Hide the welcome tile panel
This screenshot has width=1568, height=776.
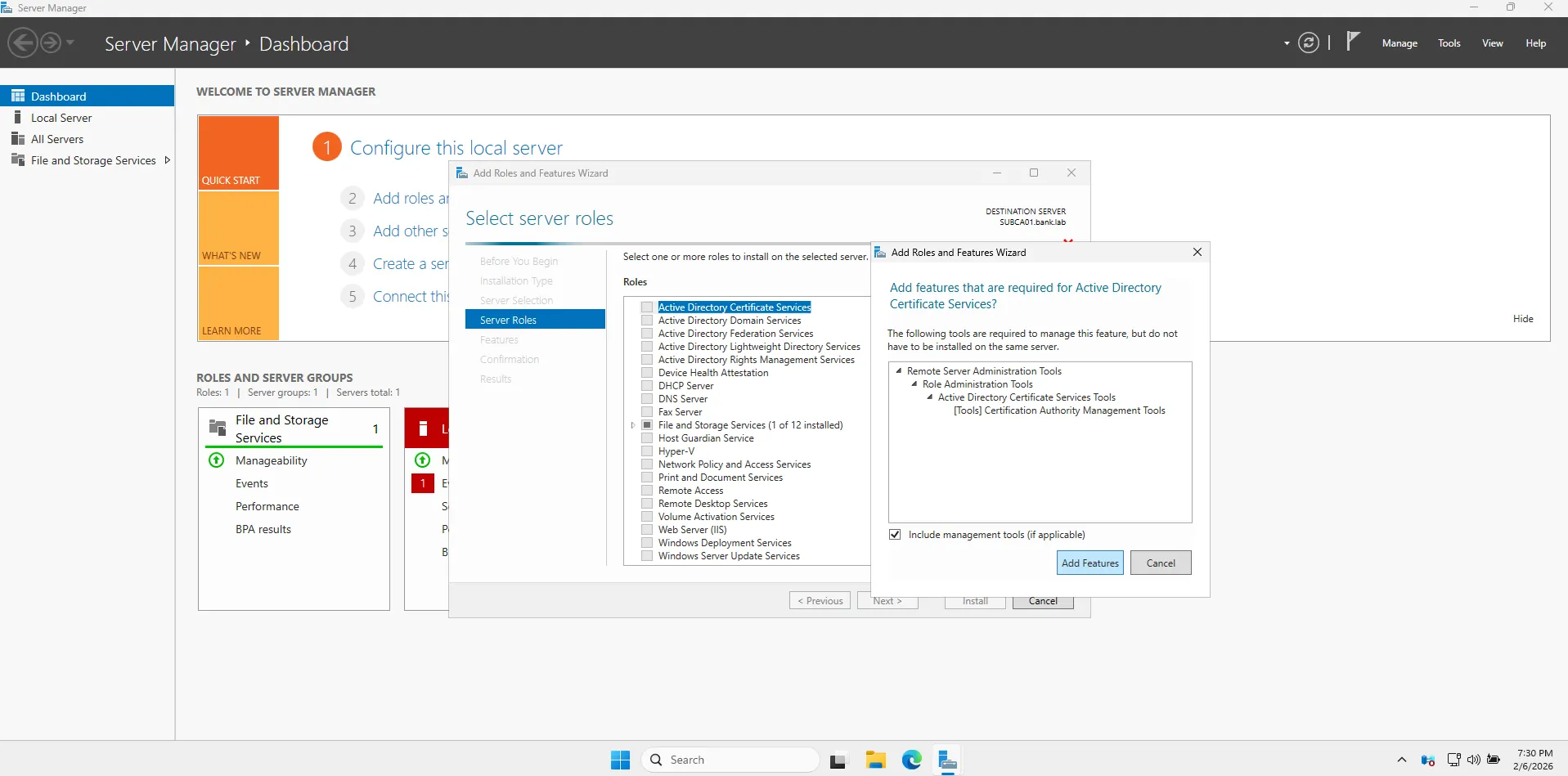pyautogui.click(x=1523, y=319)
